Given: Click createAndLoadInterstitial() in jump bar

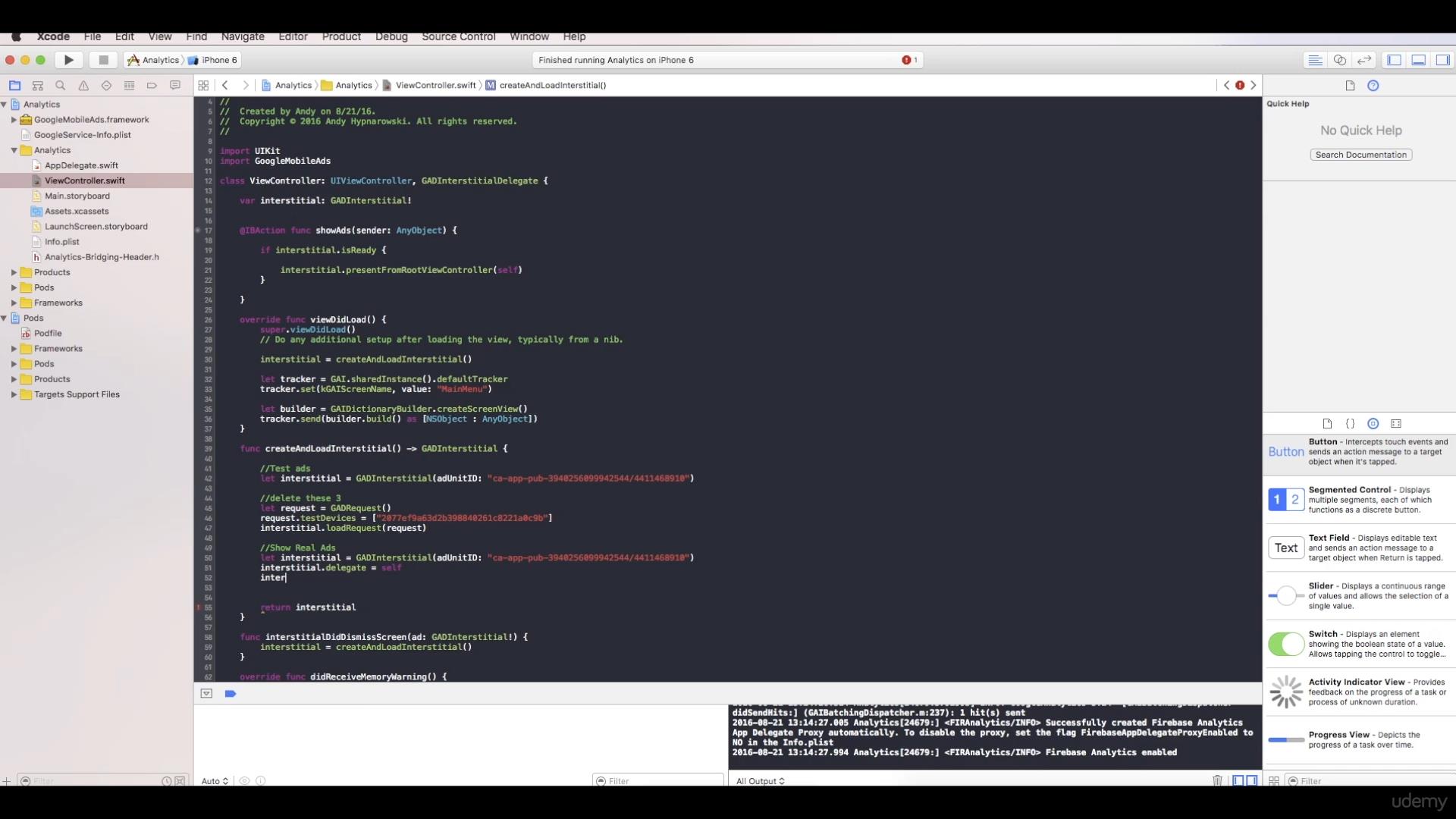Looking at the screenshot, I should 552,86.
